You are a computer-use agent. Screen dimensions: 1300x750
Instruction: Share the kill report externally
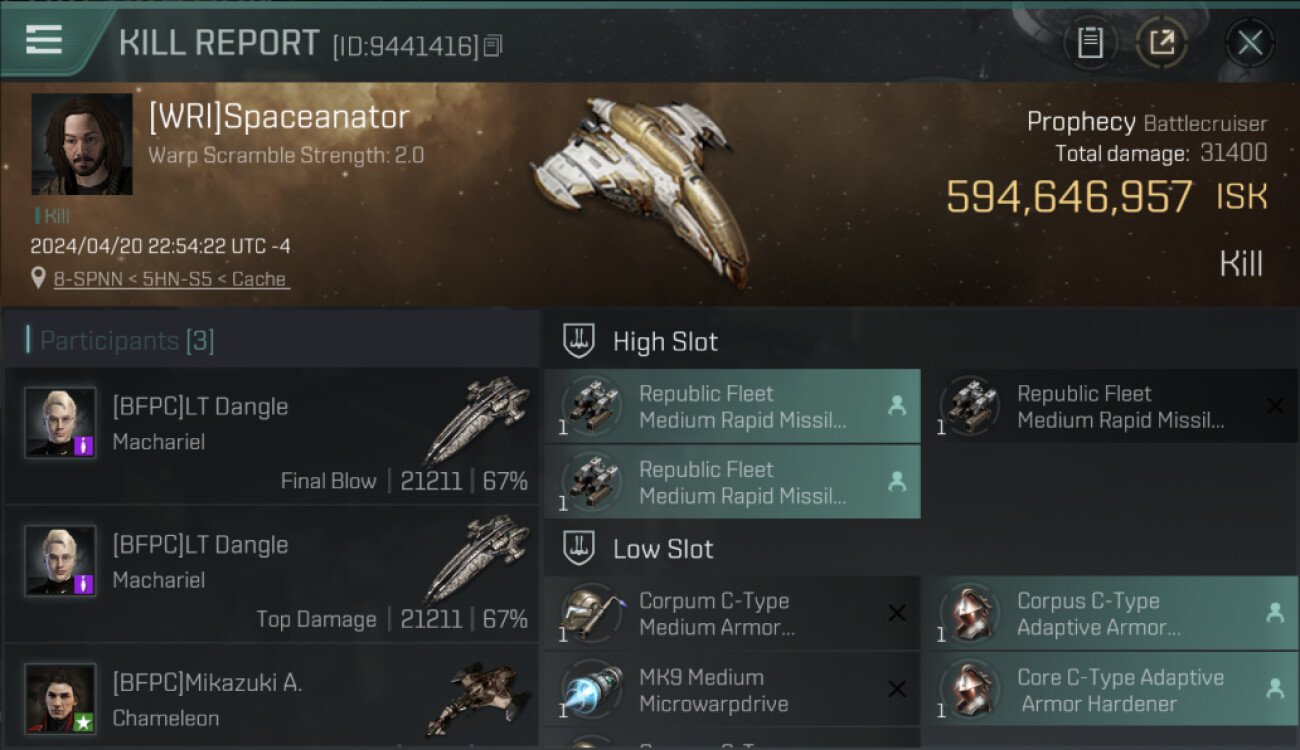[x=1162, y=42]
